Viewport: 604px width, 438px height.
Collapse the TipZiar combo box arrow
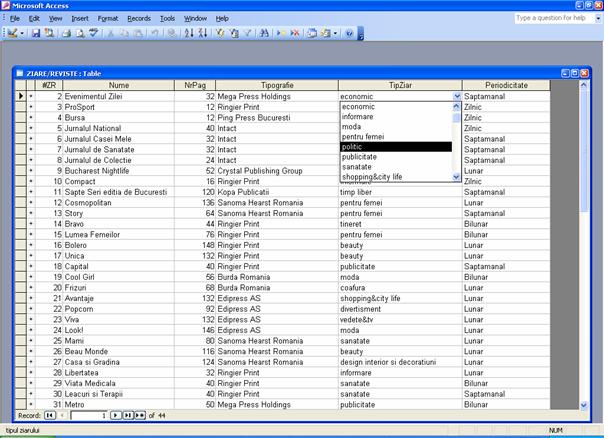pos(457,96)
